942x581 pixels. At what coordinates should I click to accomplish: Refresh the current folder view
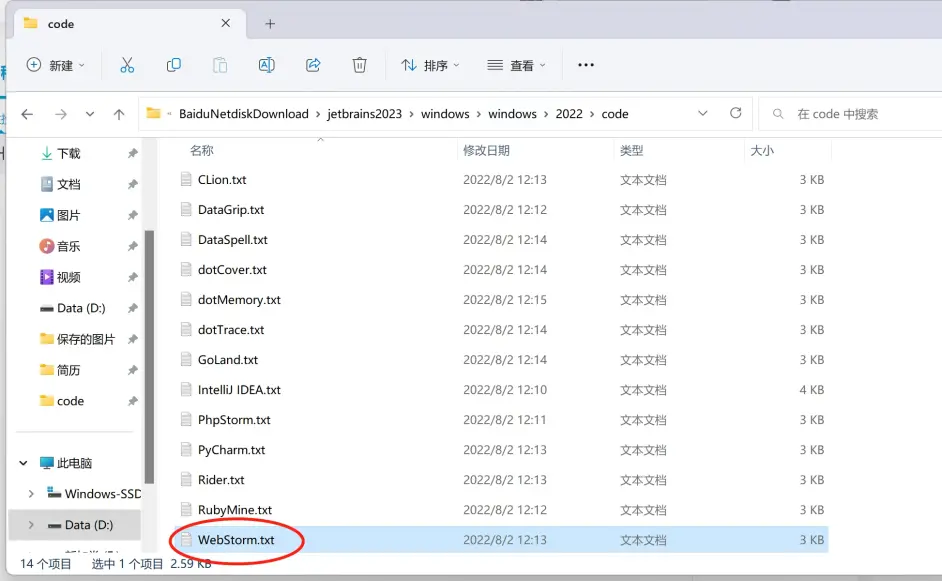735,113
